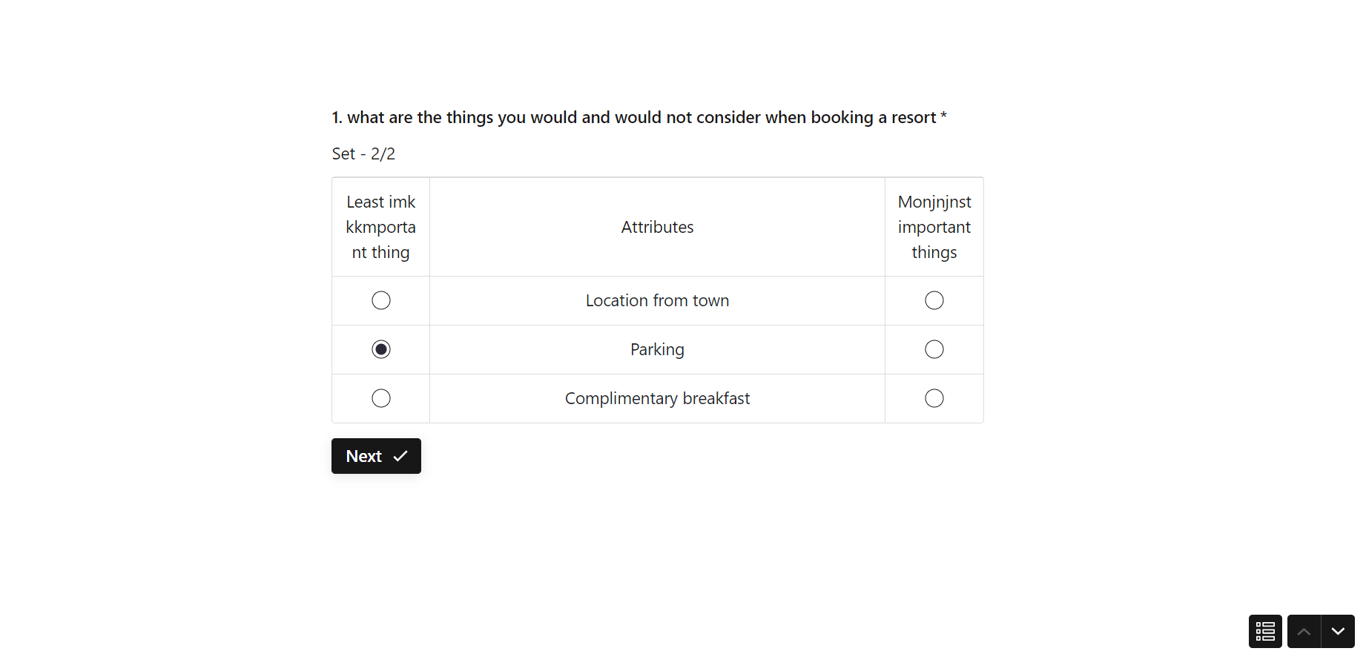
Task: Click the required asterisk after the question
Action: 944,117
